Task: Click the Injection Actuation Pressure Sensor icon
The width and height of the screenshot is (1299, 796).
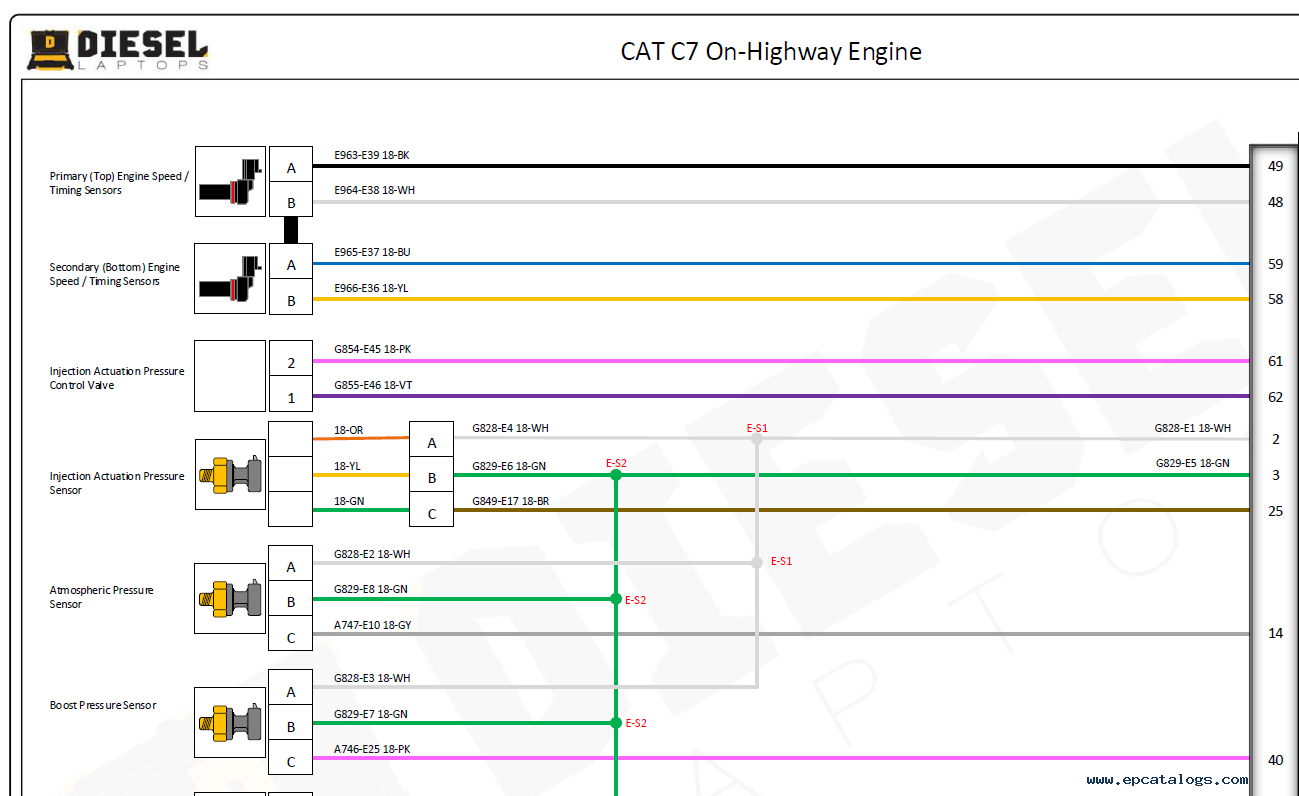Action: (x=230, y=474)
